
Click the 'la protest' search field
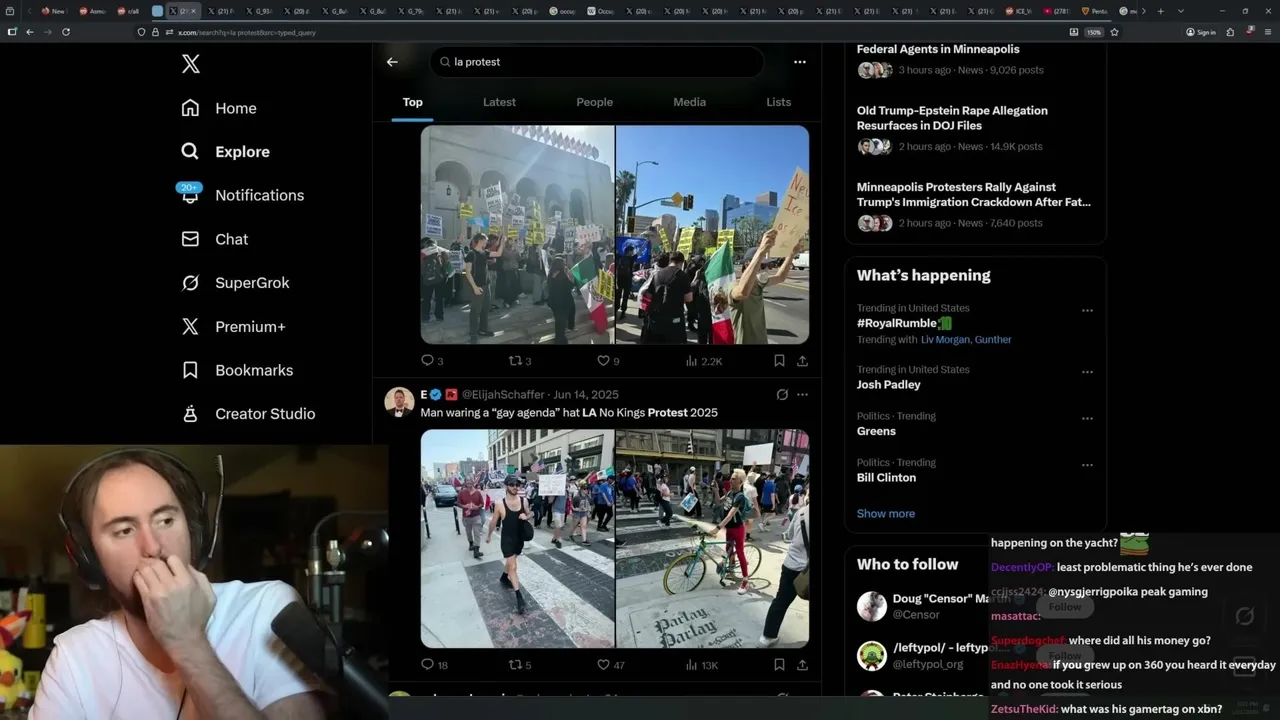pos(597,62)
